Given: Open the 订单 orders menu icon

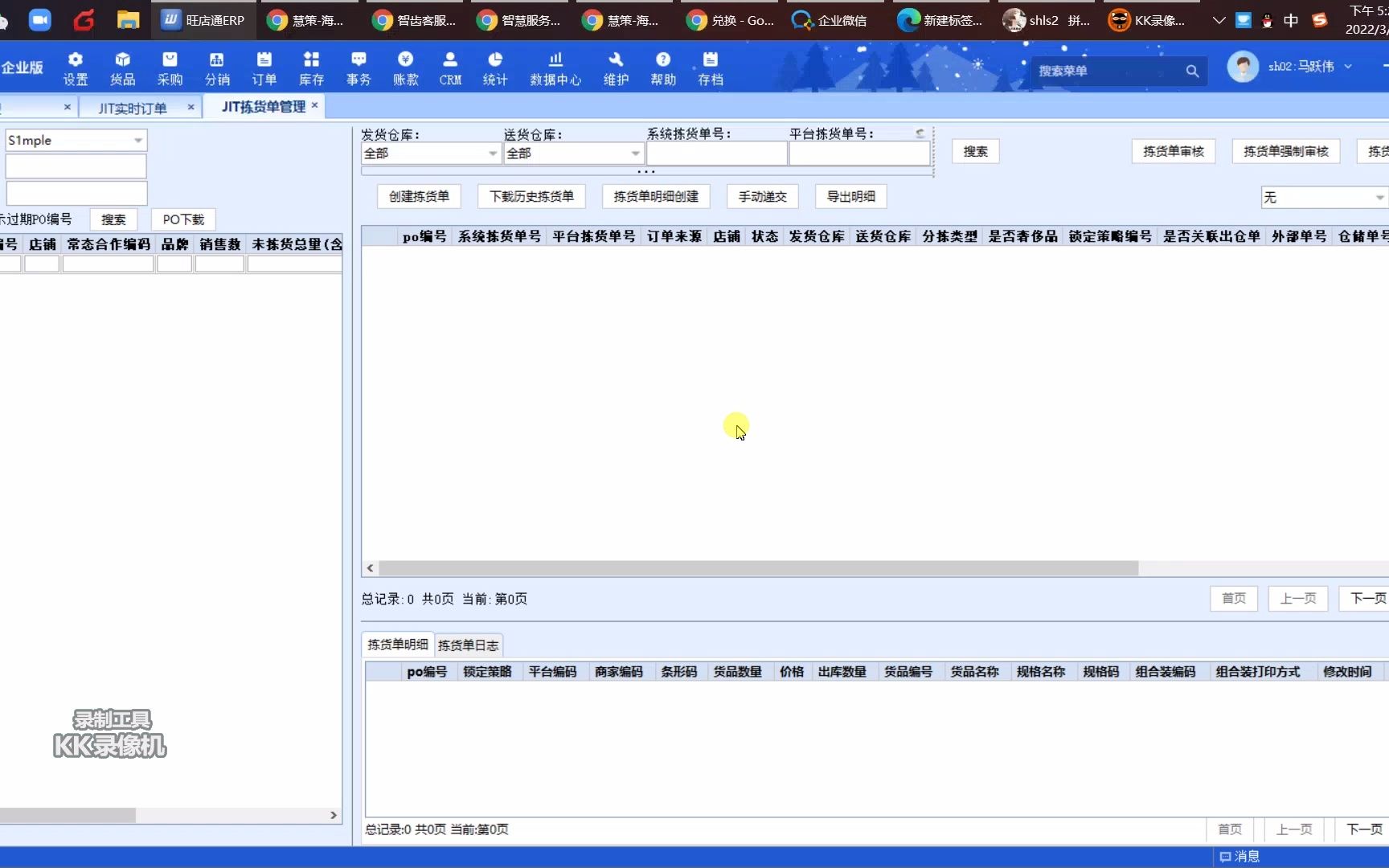Looking at the screenshot, I should pos(264,68).
